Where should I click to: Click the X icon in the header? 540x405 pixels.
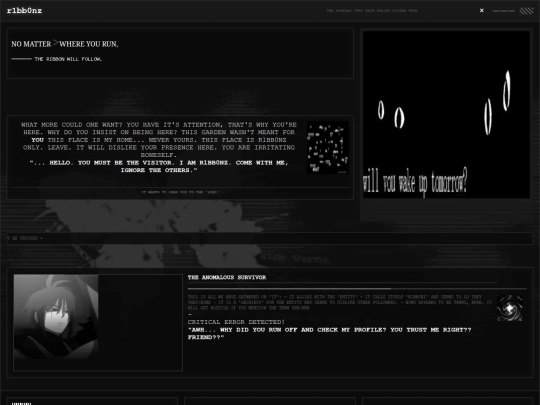(481, 11)
